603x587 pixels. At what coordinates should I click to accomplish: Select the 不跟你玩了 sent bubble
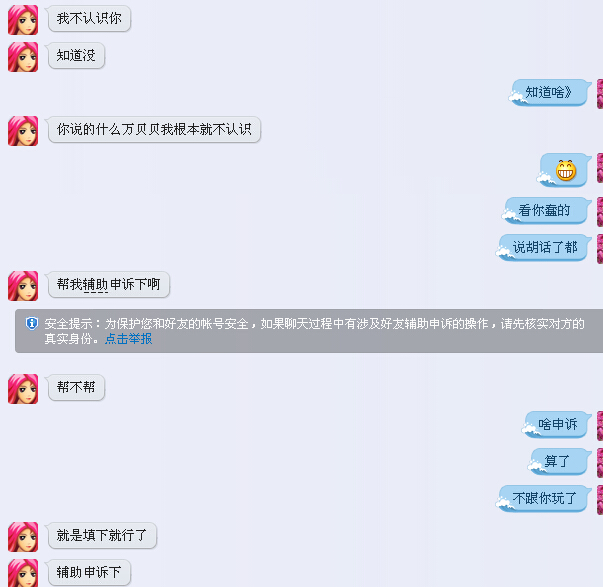[543, 498]
